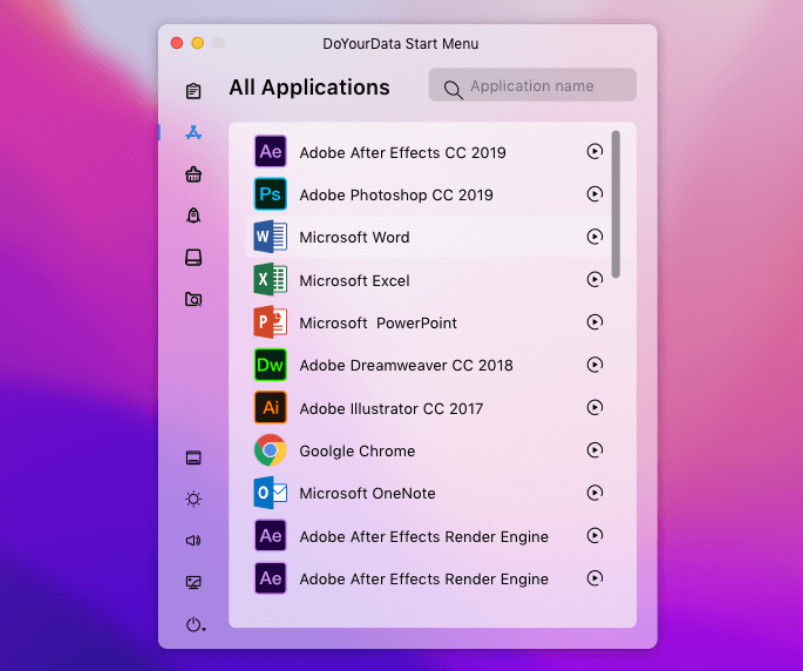
Task: Open the junk cleaner basket icon
Action: click(193, 174)
